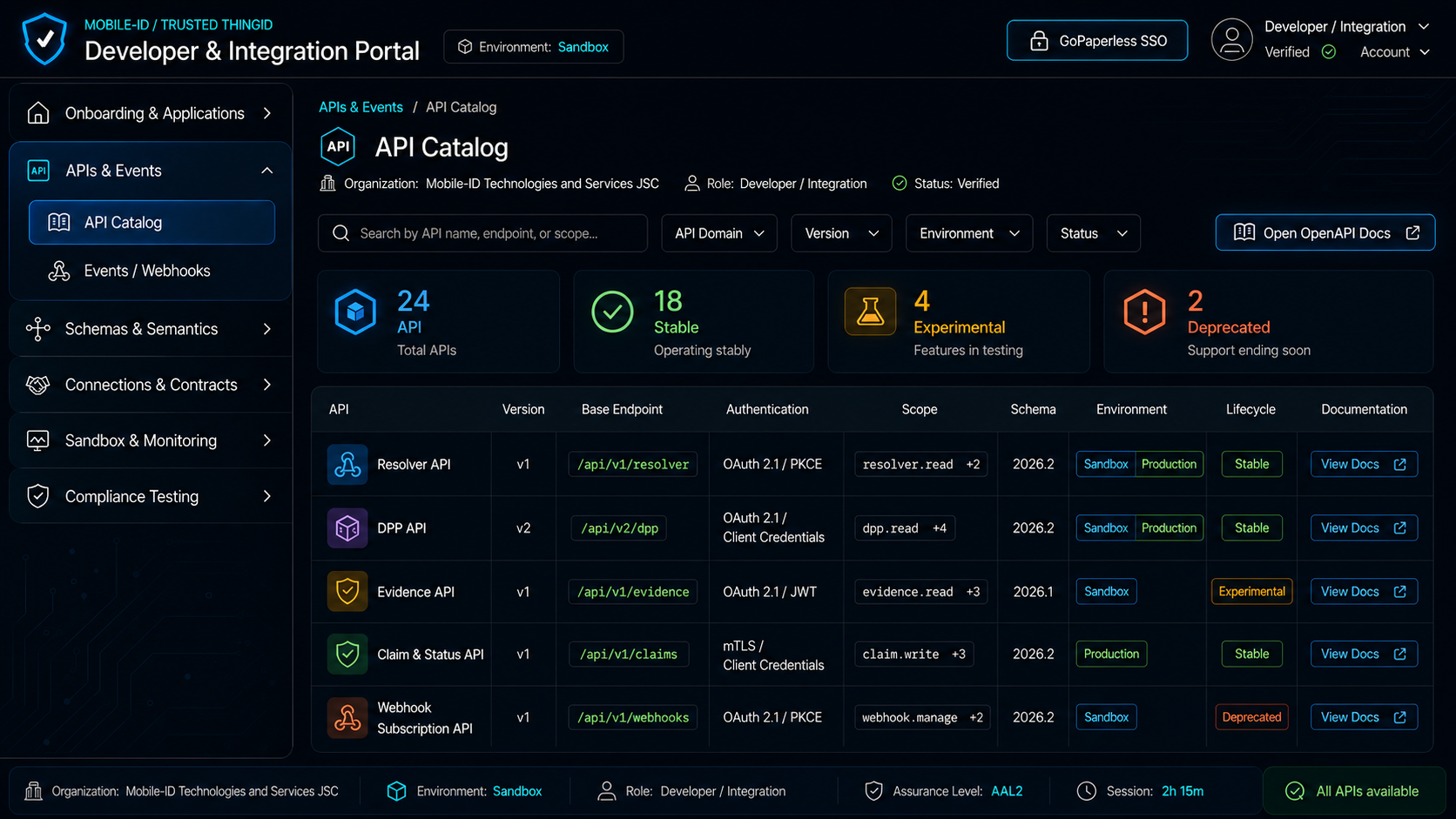Click the DPP API cube icon

tap(347, 528)
